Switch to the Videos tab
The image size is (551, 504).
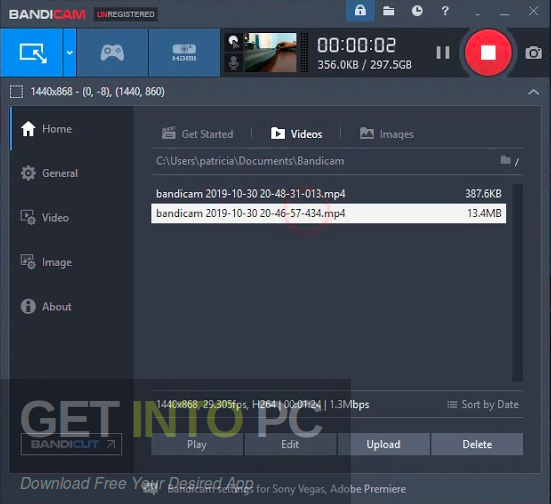click(x=296, y=134)
